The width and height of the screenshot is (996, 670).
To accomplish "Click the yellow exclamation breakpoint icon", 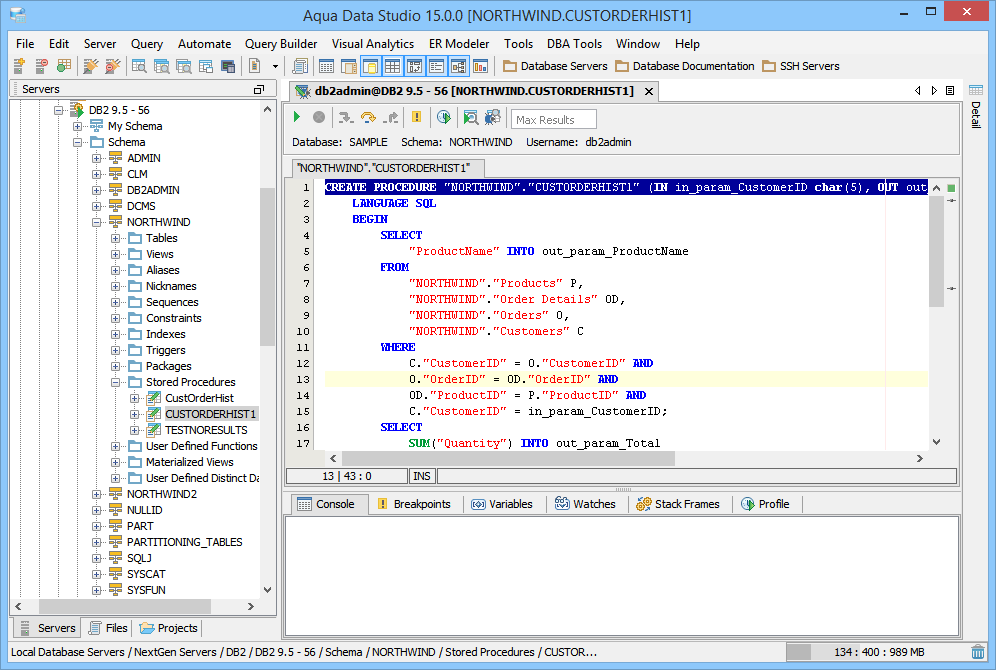I will (x=416, y=118).
